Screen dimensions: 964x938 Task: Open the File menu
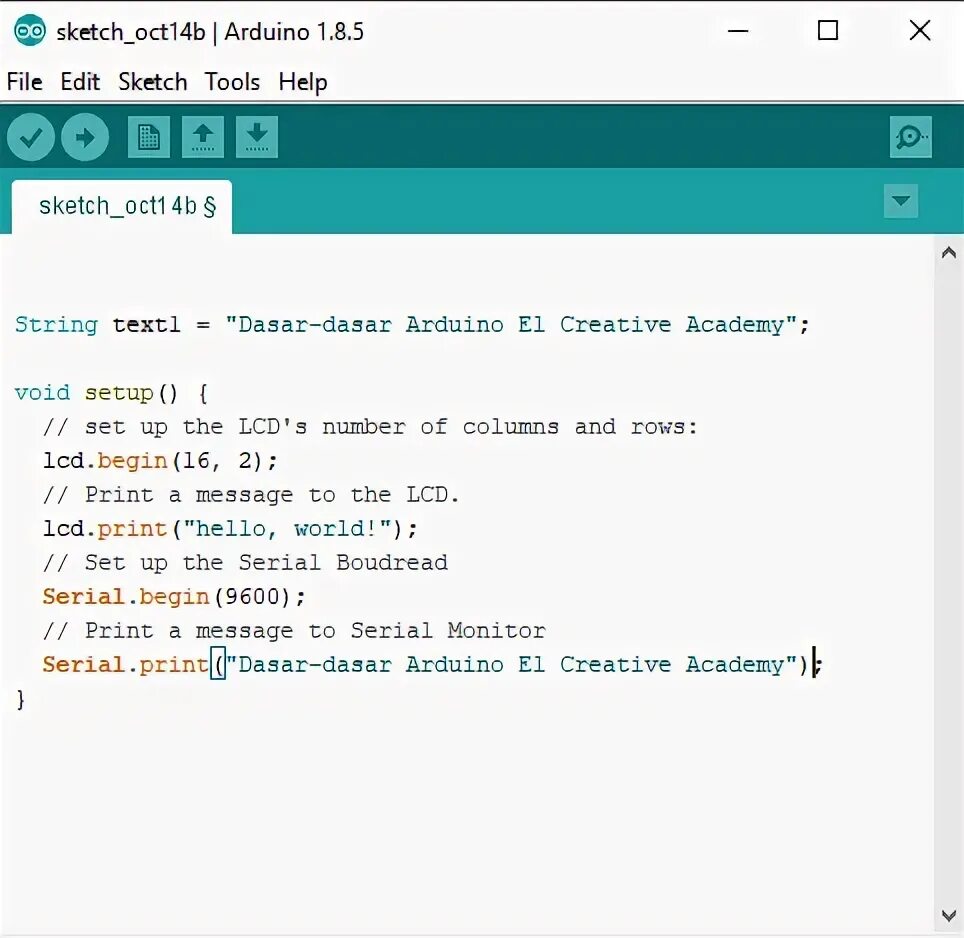click(x=25, y=82)
